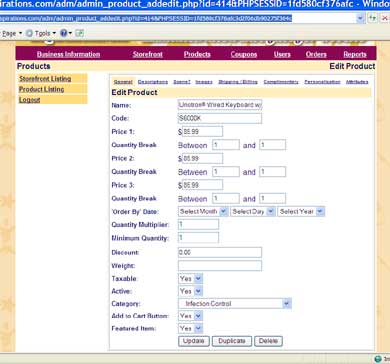Switch to the Complimentary tab
Image resolution: width=390 pixels, height=364 pixels.
281,82
